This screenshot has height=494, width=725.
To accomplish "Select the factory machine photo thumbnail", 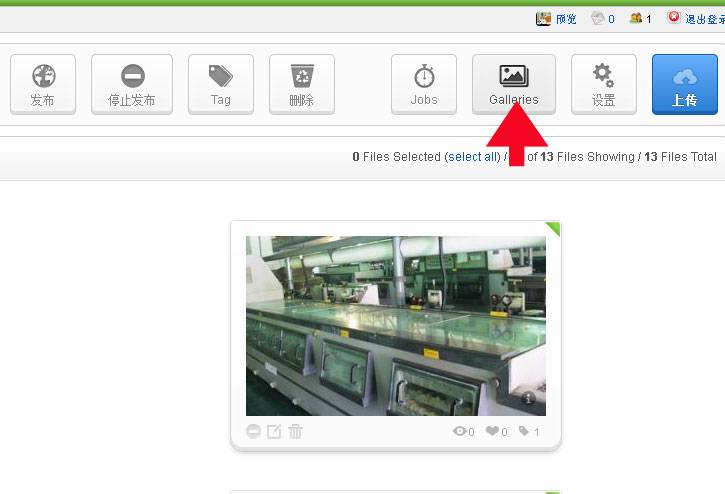I will point(396,325).
